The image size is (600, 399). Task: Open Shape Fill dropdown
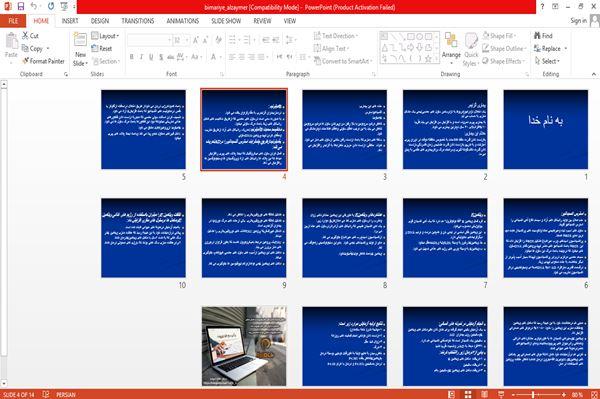(x=499, y=36)
